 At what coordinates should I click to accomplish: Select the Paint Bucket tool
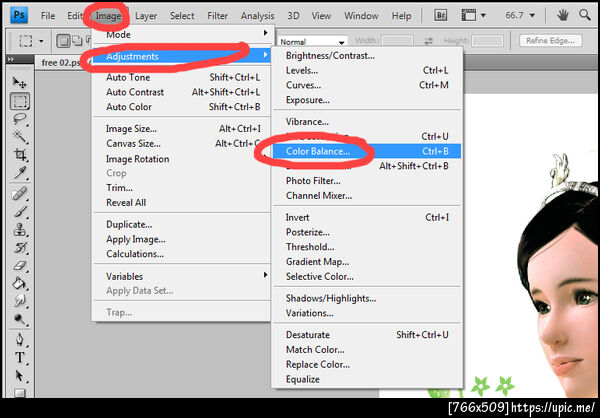coord(19,284)
